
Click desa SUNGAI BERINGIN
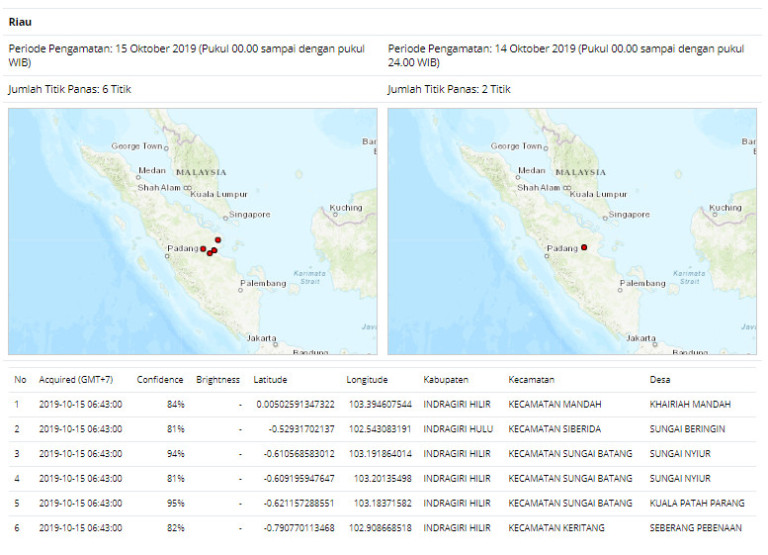pyautogui.click(x=687, y=429)
